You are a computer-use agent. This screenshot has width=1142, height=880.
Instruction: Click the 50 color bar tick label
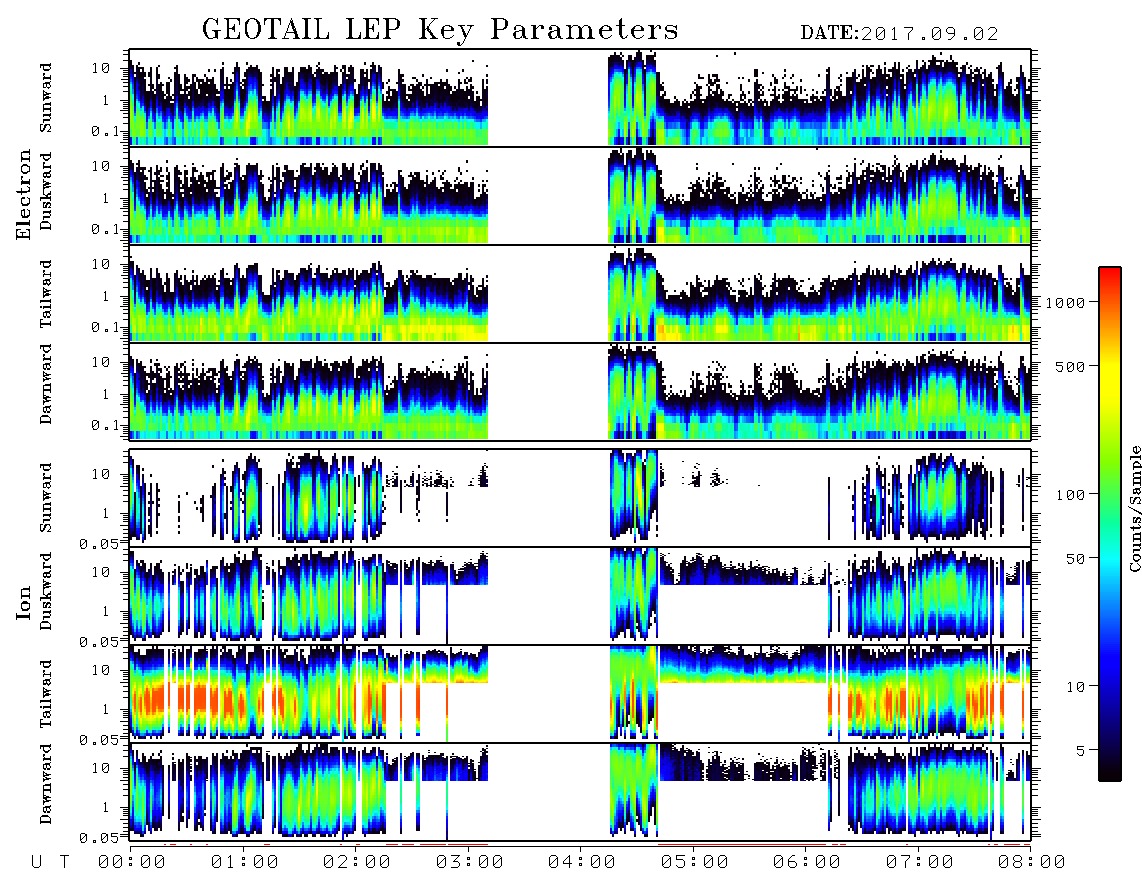pyautogui.click(x=1075, y=559)
